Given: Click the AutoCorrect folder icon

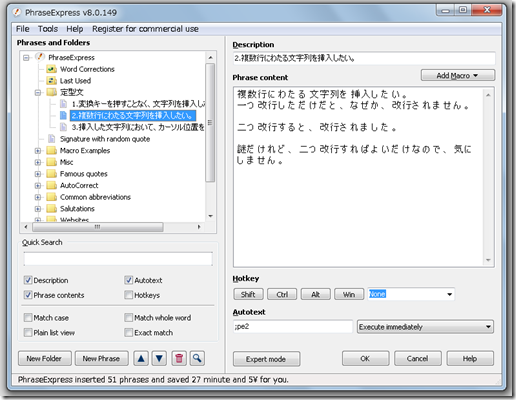Looking at the screenshot, I should pos(51,185).
